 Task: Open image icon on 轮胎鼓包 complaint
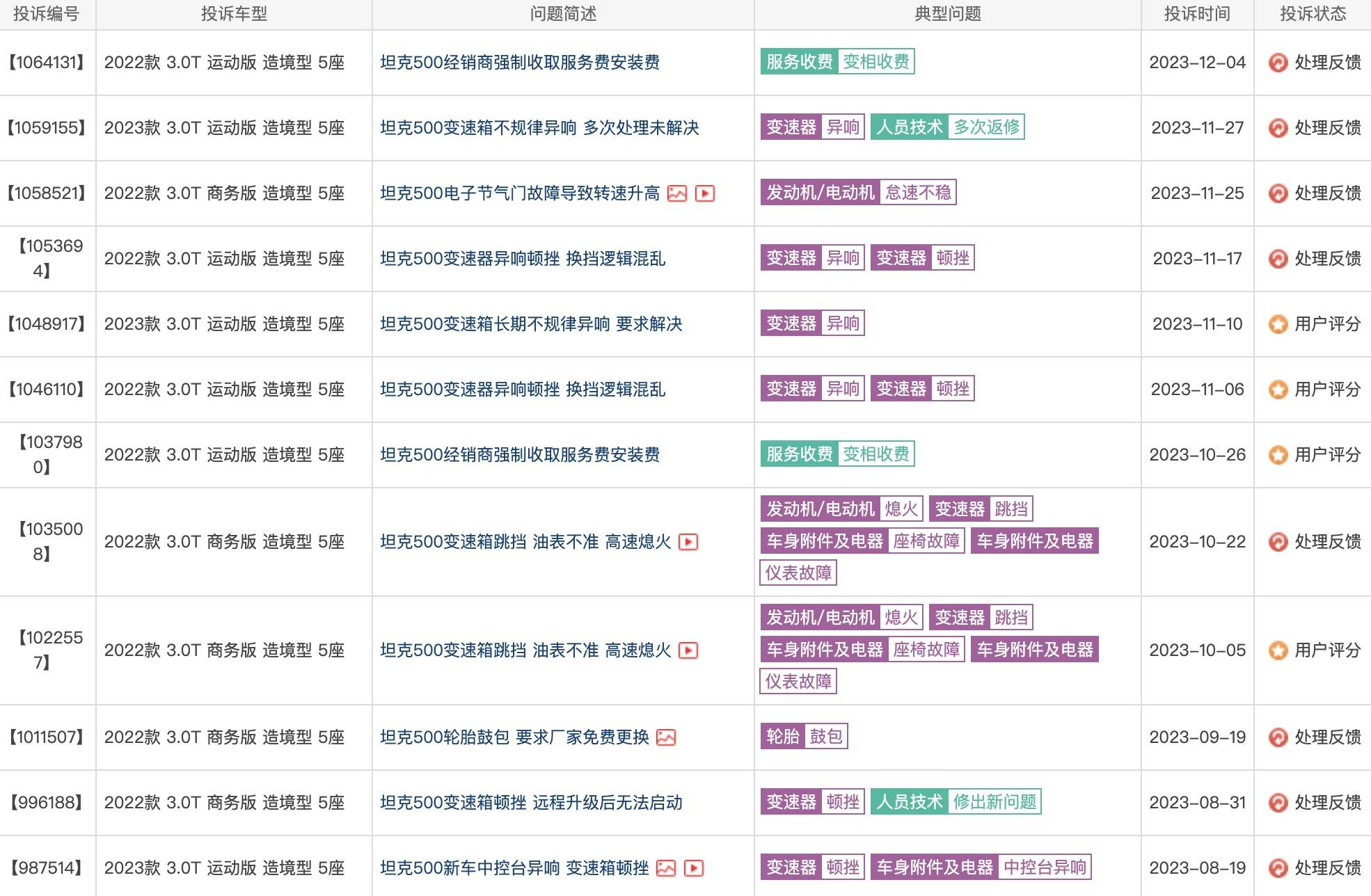click(x=666, y=737)
